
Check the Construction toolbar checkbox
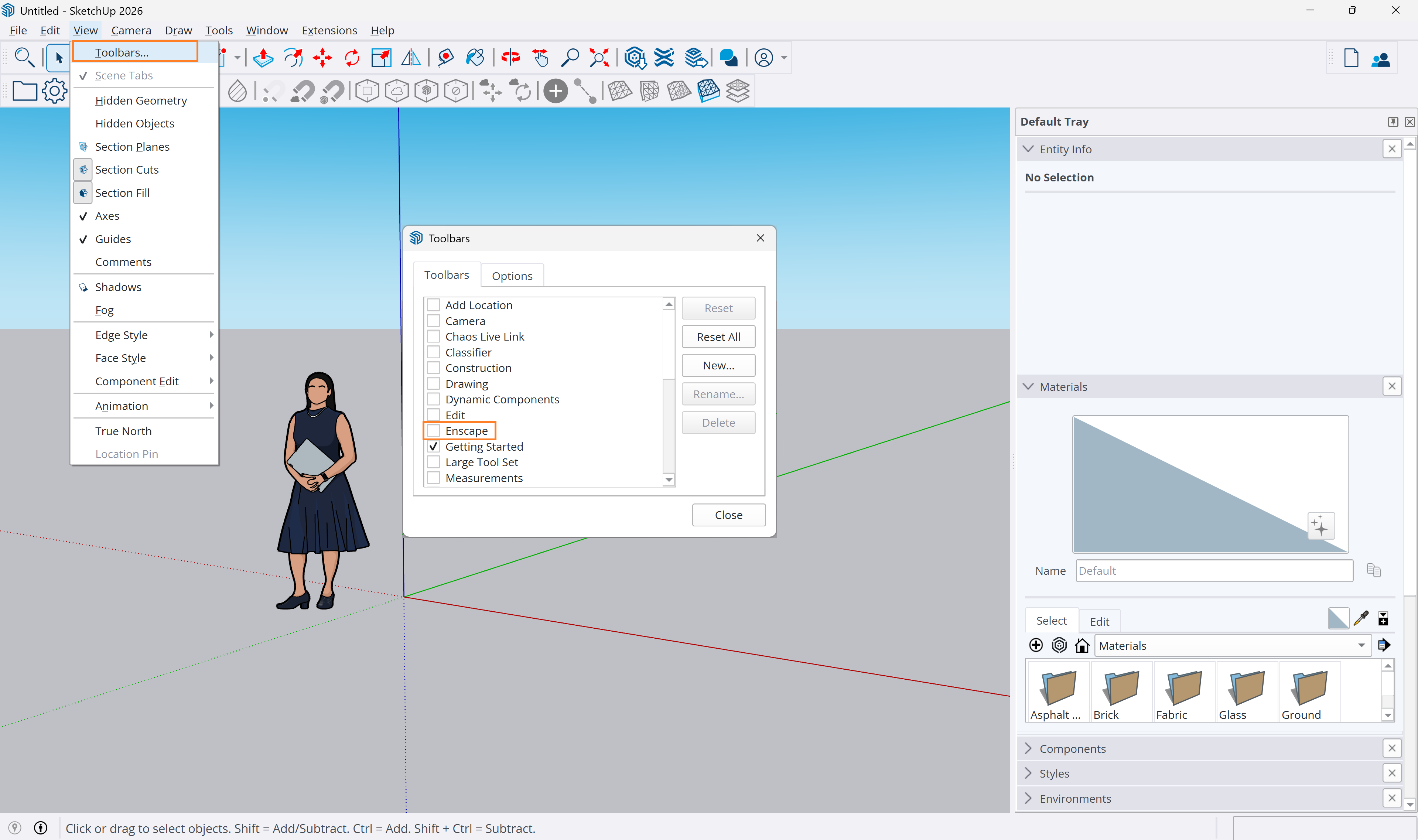click(x=433, y=368)
